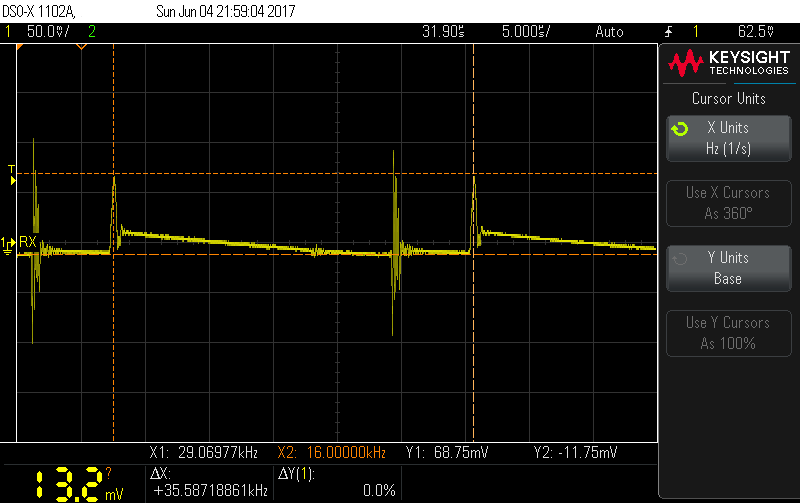
Task: Select the X Units Hz (1/s) softkey
Action: point(729,138)
